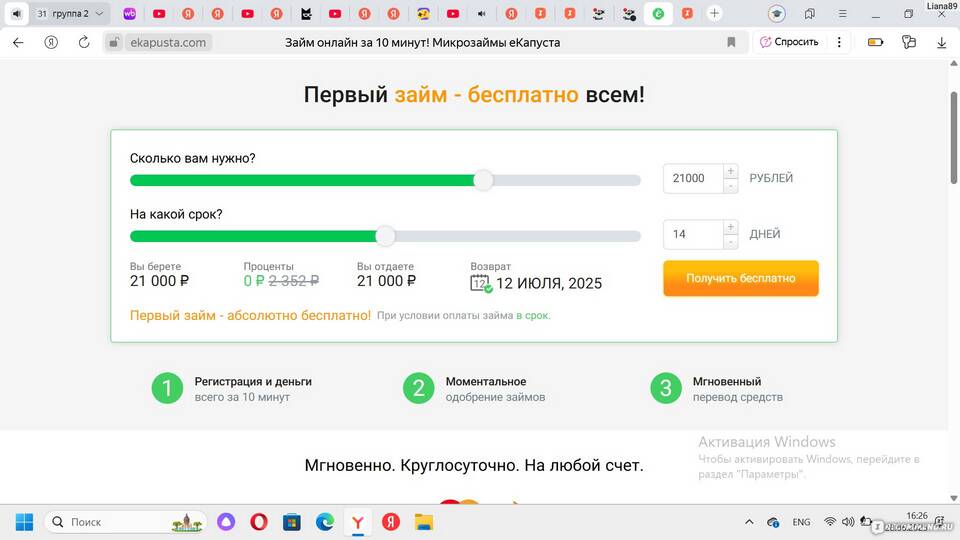Launch the purple Alice assistant taskbar icon

pos(226,522)
